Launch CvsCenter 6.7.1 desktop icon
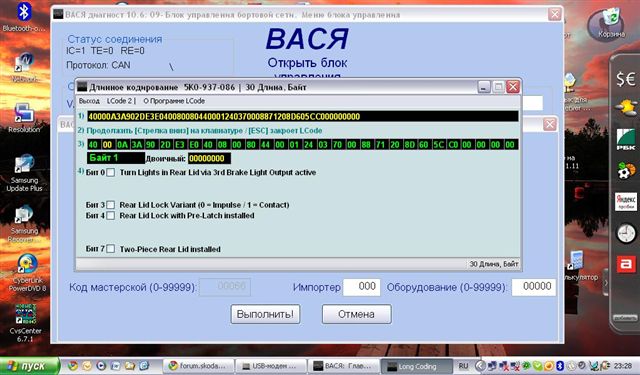Image resolution: width=640 pixels, height=375 pixels. coord(25,322)
